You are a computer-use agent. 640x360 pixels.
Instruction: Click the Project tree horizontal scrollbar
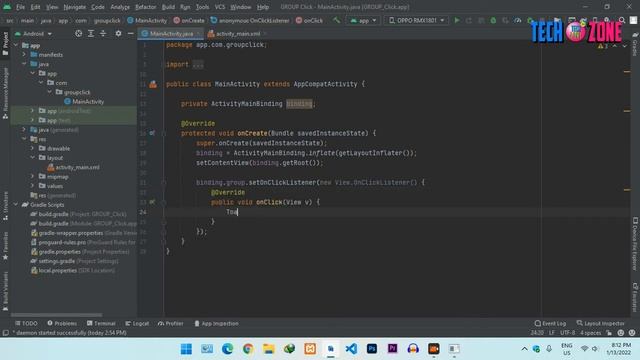tap(56, 315)
